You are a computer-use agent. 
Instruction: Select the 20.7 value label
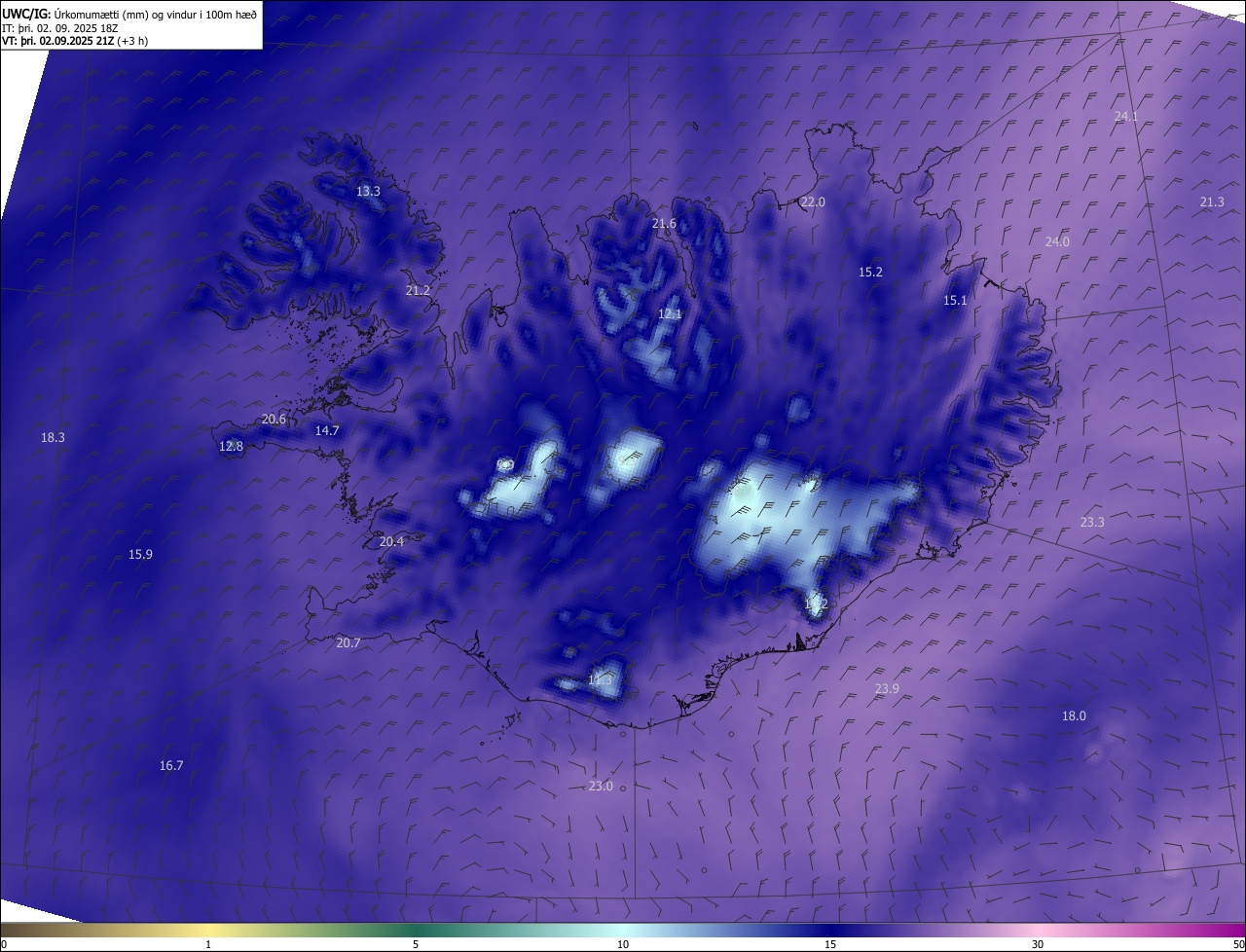coord(348,642)
